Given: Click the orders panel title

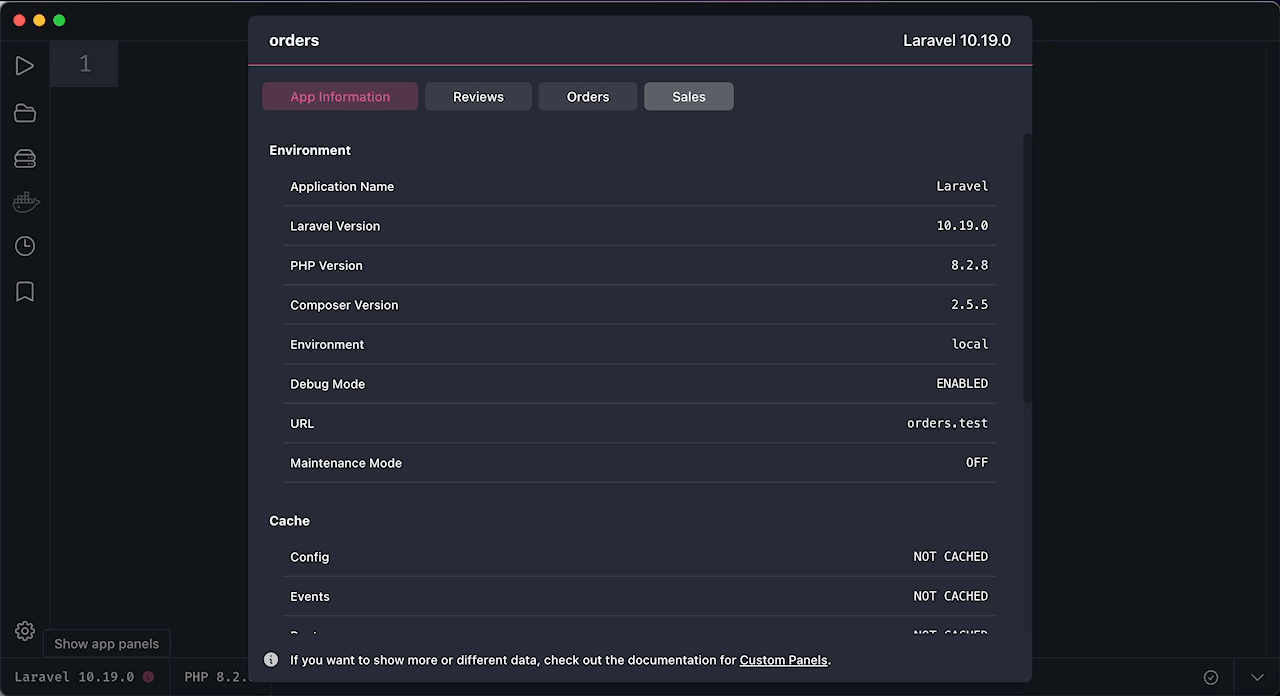Looking at the screenshot, I should 294,41.
